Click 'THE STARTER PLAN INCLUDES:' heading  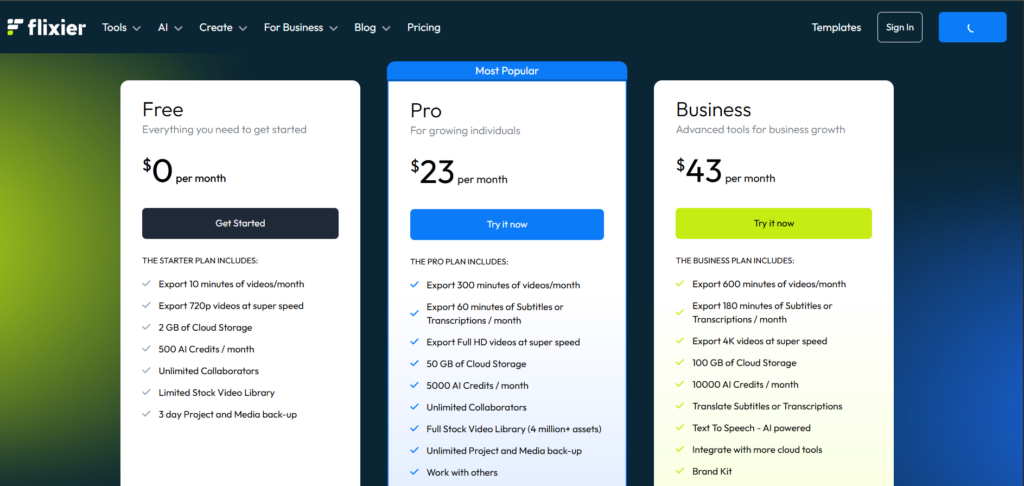(x=200, y=261)
